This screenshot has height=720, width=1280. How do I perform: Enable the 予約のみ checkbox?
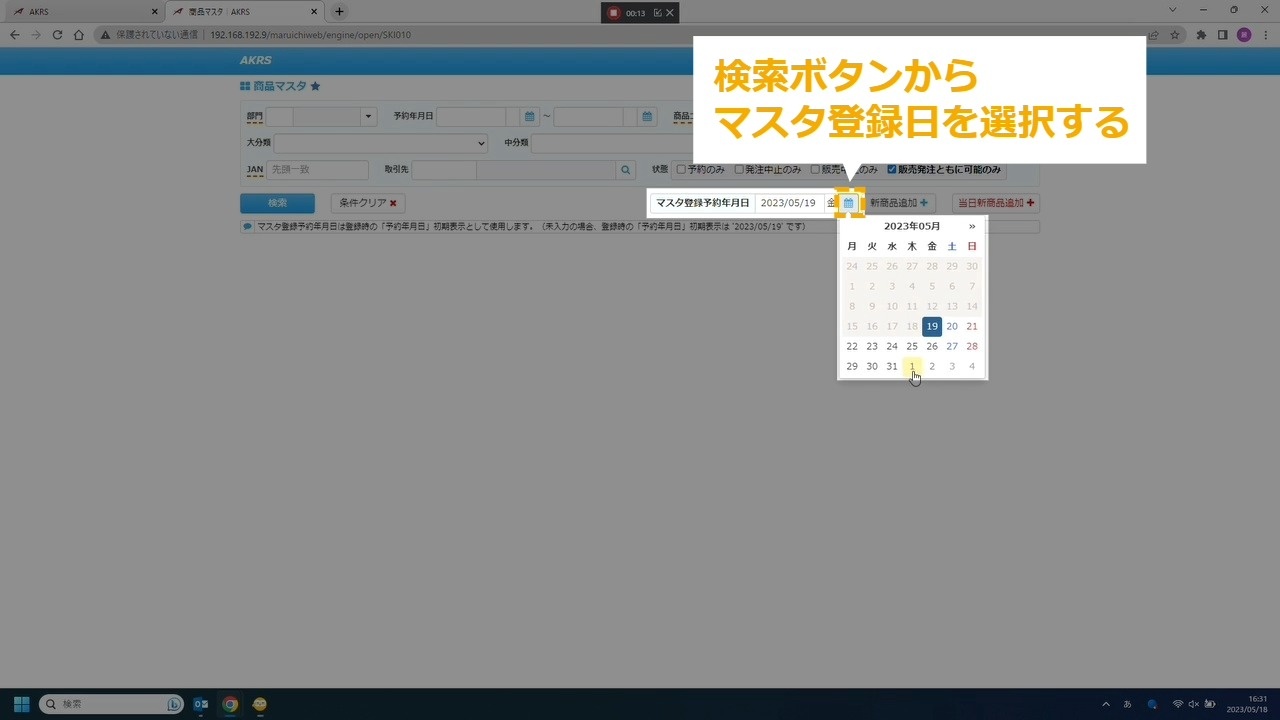682,170
